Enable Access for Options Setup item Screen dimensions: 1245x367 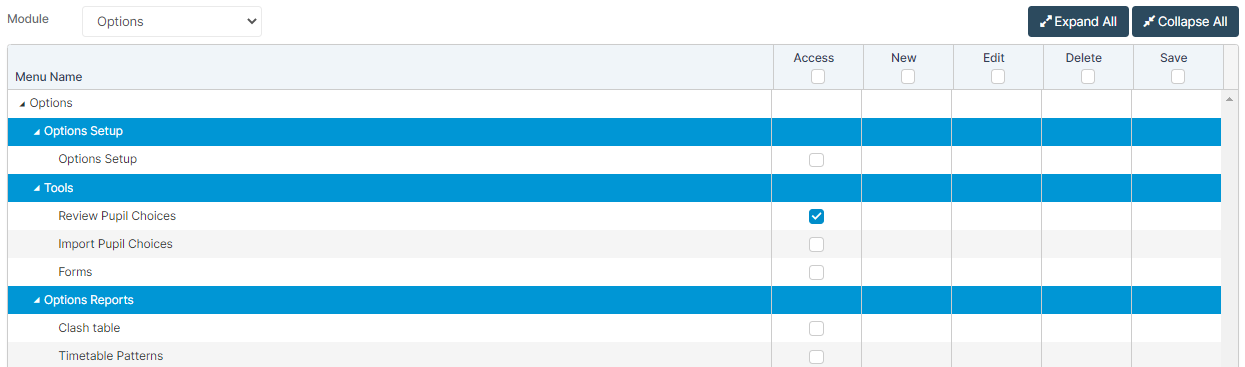816,160
